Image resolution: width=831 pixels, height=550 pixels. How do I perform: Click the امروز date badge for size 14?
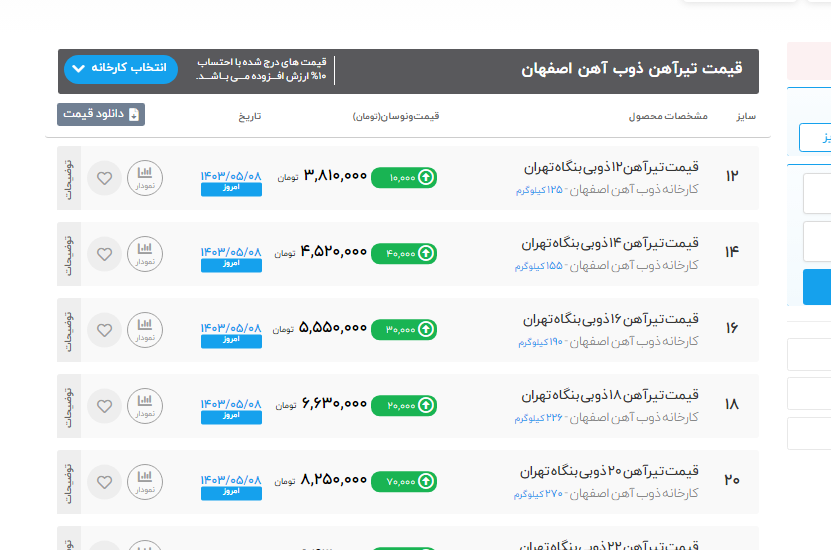pos(231,266)
